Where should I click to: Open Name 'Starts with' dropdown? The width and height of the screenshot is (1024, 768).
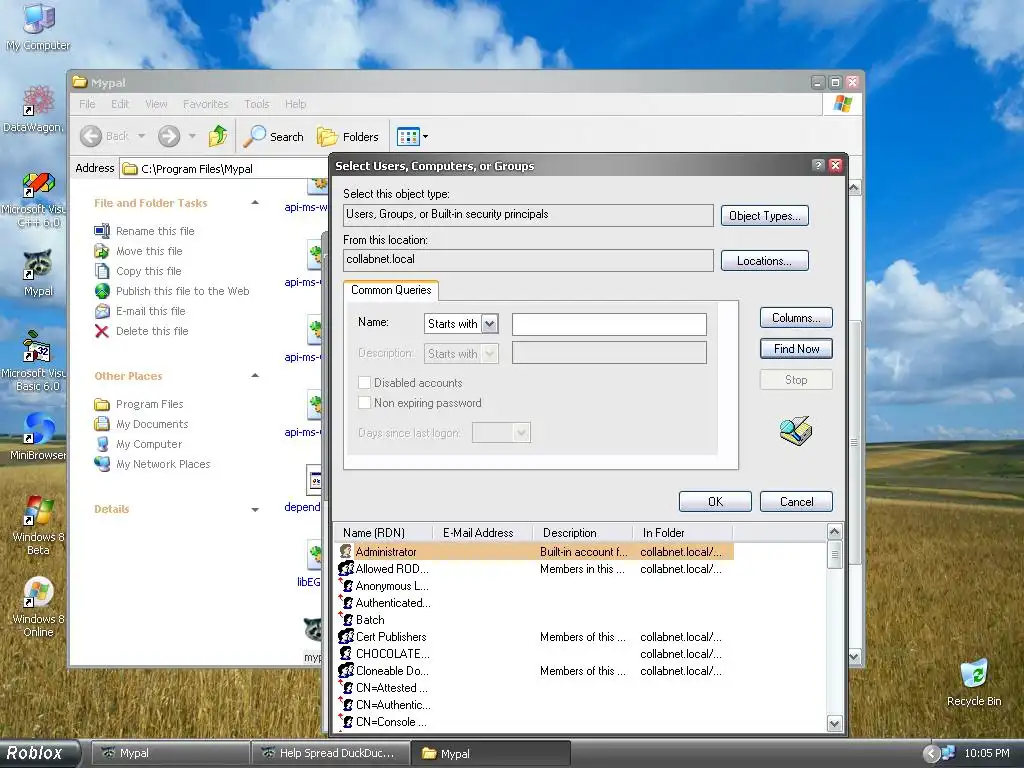pos(490,324)
